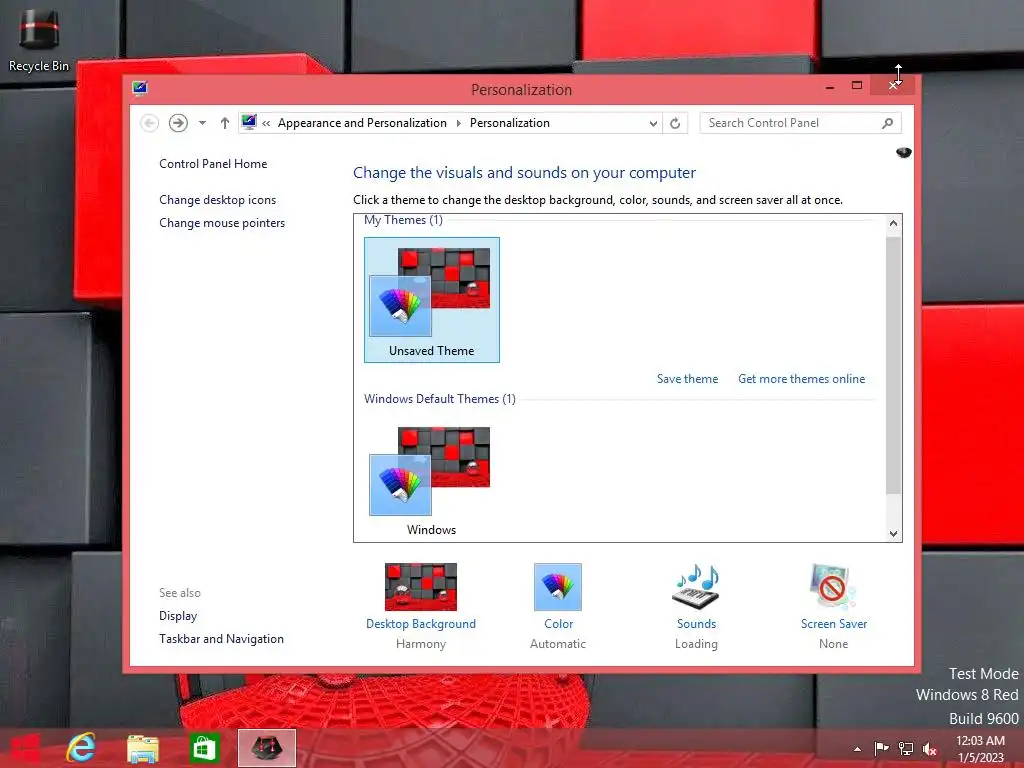Open Change mouse pointers link
Screen dimensions: 1024x768
(x=222, y=223)
